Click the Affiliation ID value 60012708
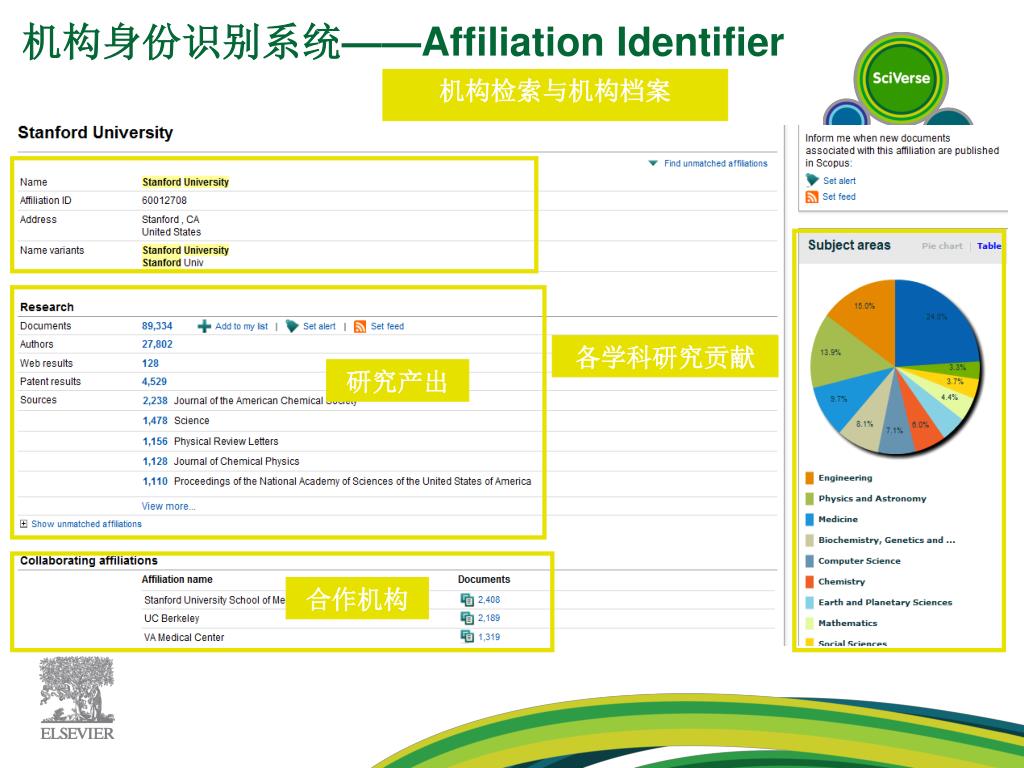The width and height of the screenshot is (1024, 768). coord(165,200)
